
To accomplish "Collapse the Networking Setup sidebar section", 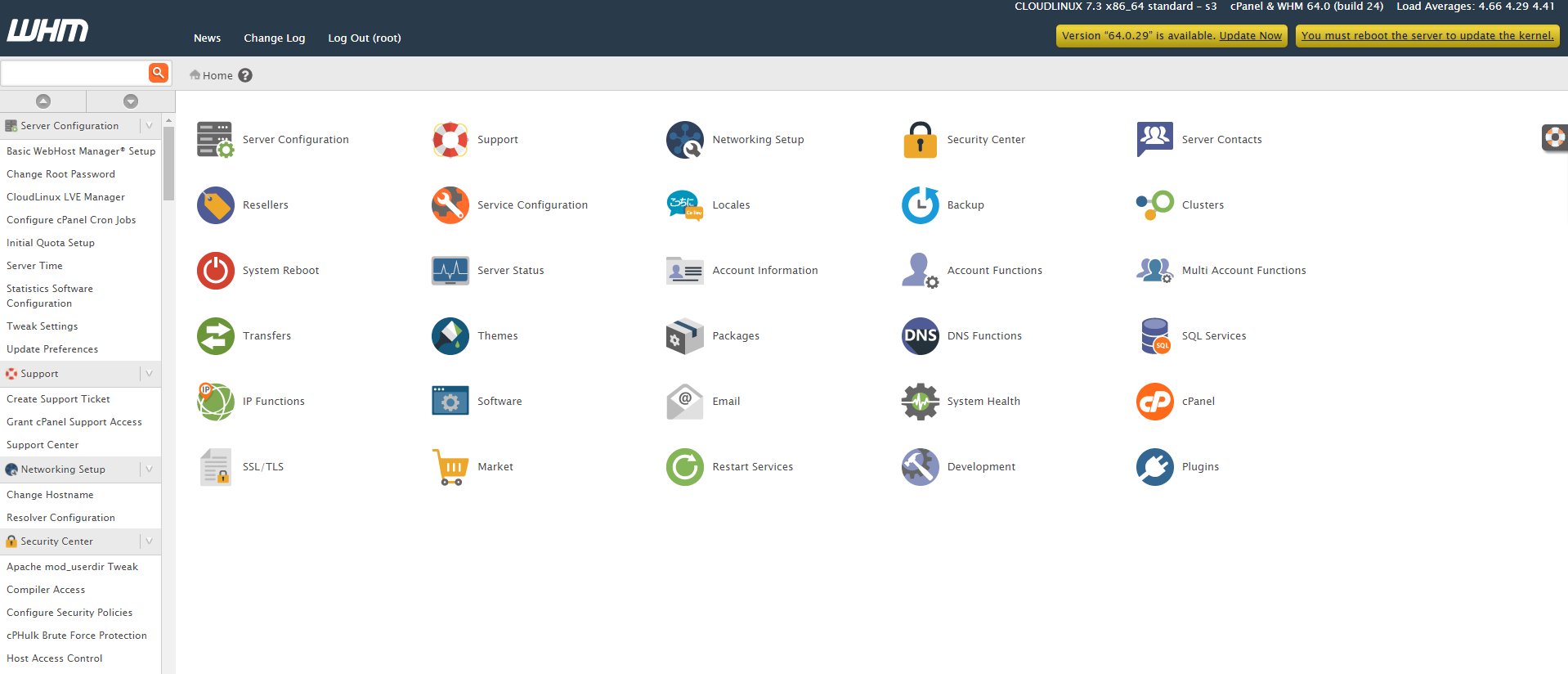I will 149,470.
